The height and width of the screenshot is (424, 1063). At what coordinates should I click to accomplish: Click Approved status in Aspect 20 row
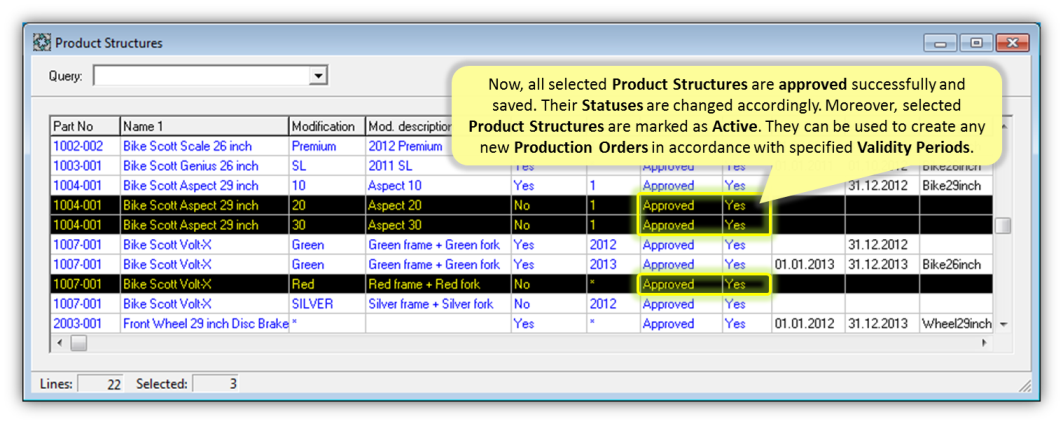[681, 205]
